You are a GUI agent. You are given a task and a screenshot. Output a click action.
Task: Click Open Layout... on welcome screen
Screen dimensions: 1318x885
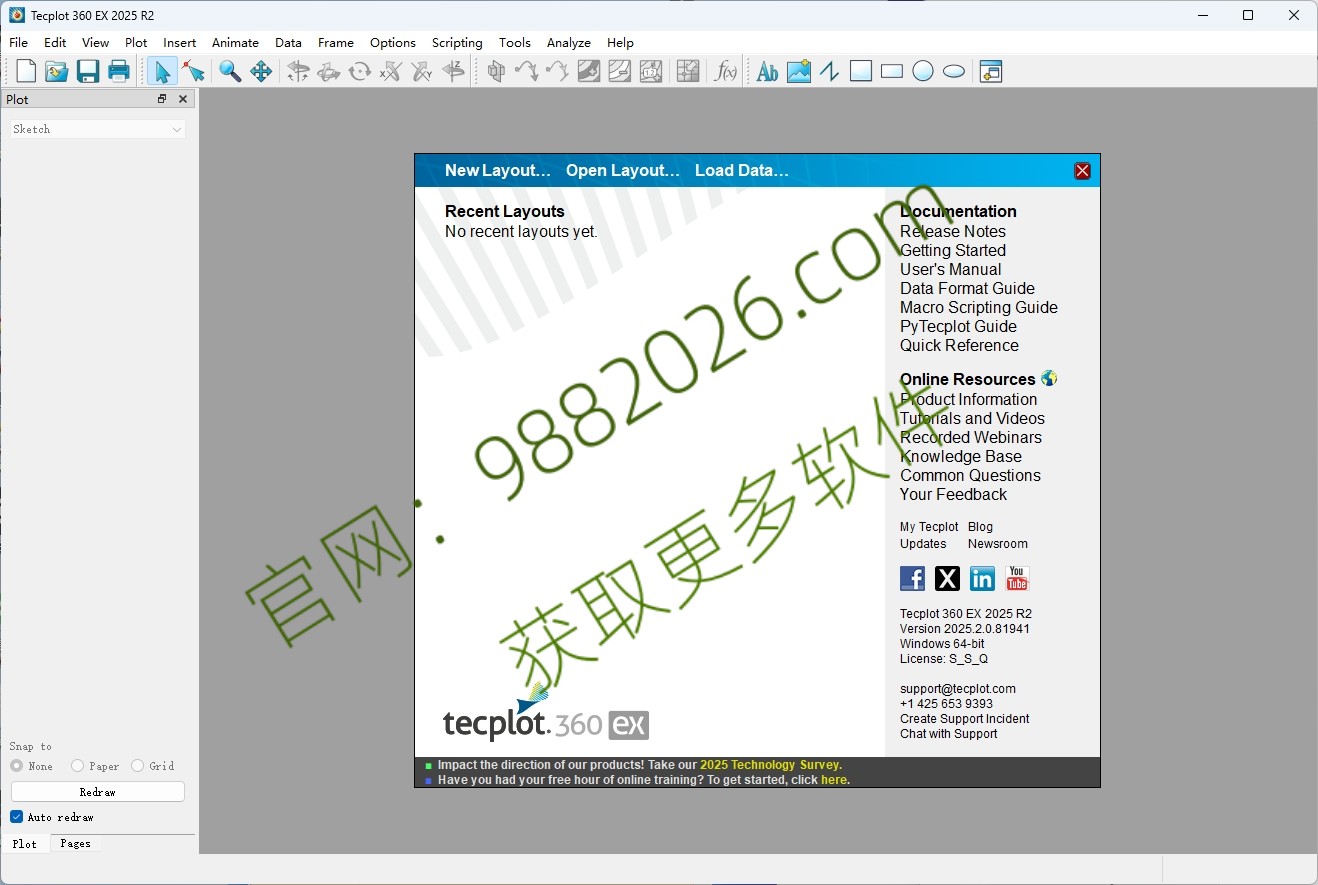(x=623, y=170)
